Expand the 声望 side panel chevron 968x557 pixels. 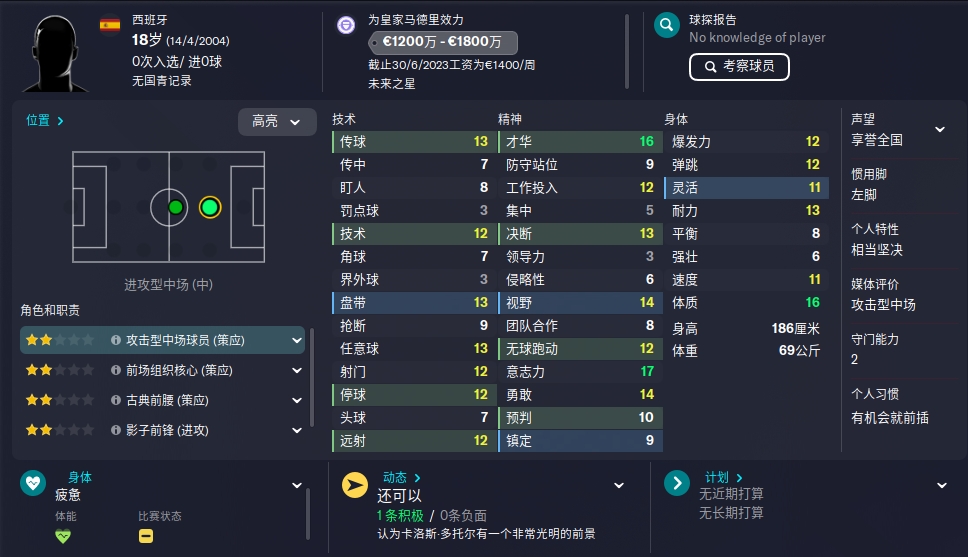(x=940, y=129)
